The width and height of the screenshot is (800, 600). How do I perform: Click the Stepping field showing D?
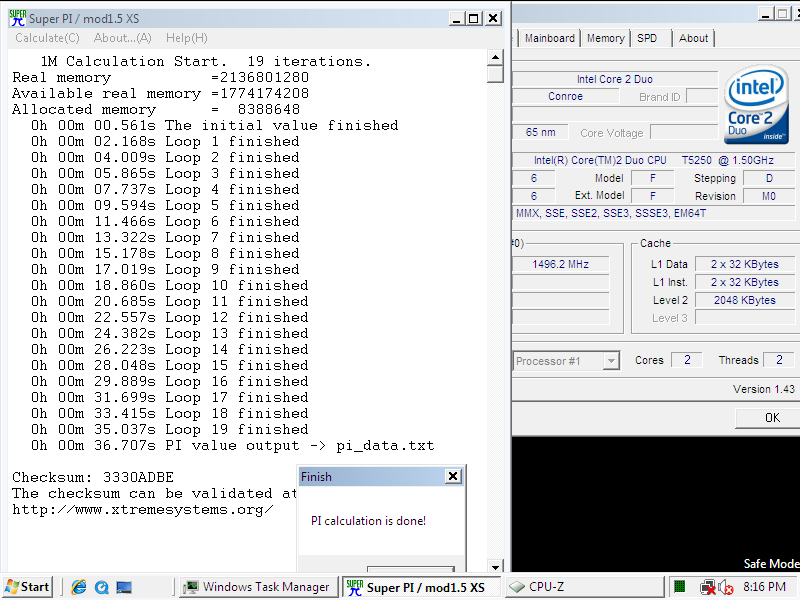(x=768, y=178)
